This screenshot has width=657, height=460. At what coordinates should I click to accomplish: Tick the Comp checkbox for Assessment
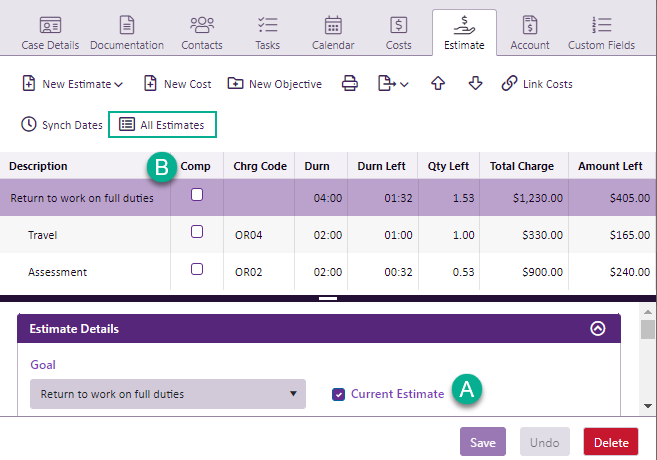coord(197,269)
